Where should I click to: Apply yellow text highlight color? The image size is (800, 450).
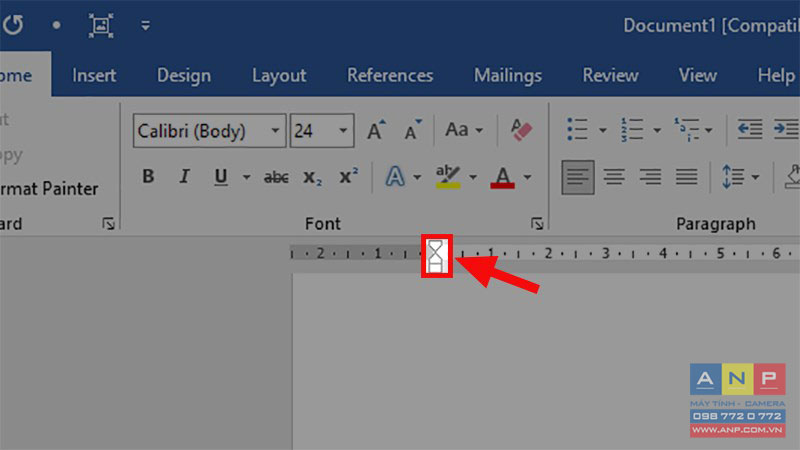(x=448, y=177)
